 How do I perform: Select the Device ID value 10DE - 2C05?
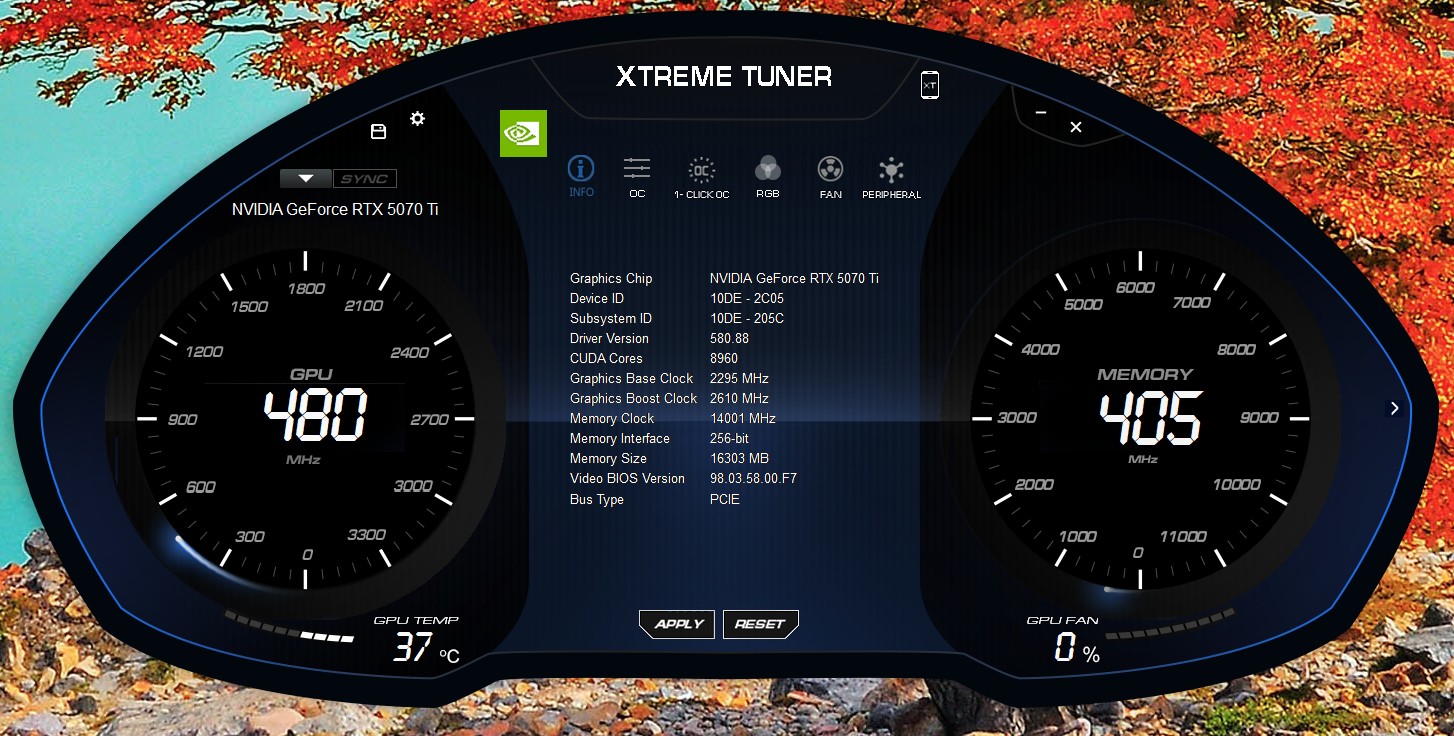(747, 298)
